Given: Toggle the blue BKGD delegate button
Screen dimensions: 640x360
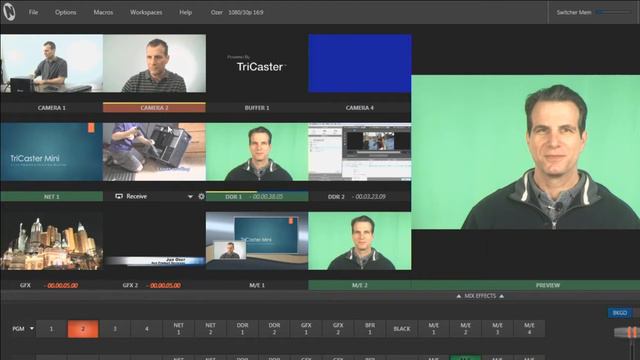Looking at the screenshot, I should [x=620, y=313].
